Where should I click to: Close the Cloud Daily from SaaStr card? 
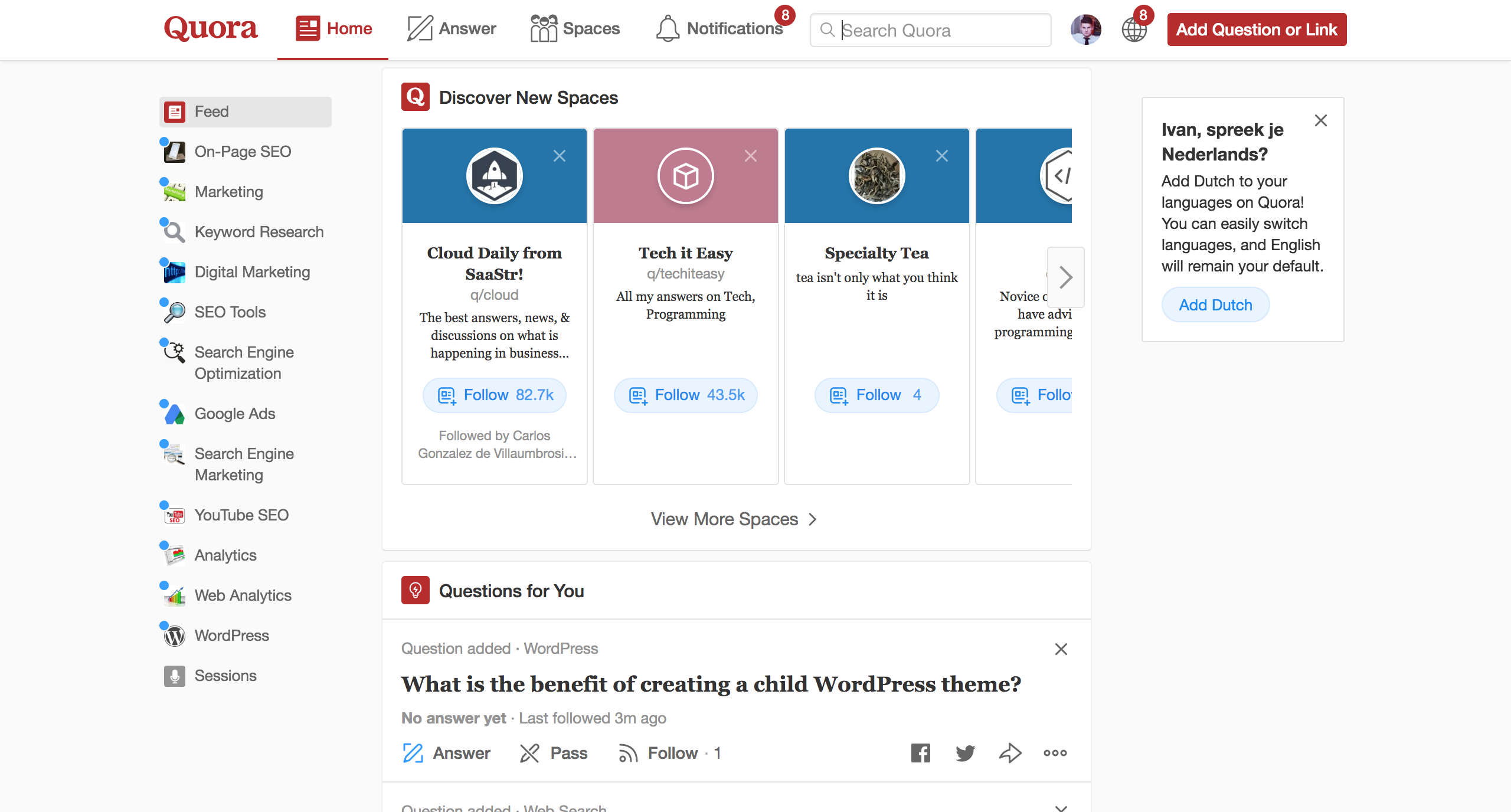[559, 156]
